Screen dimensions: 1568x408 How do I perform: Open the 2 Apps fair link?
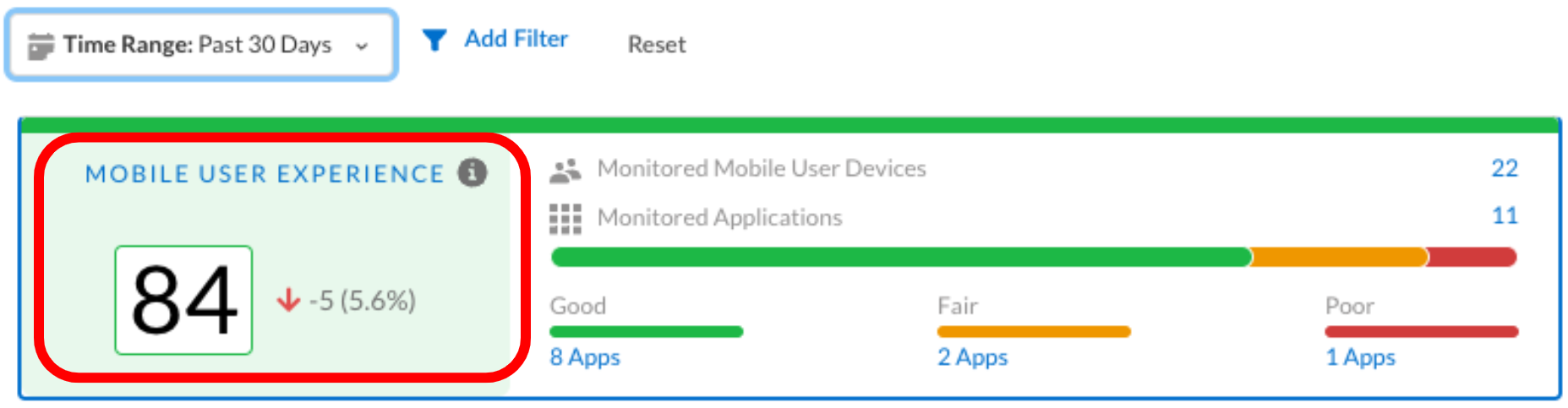[972, 357]
